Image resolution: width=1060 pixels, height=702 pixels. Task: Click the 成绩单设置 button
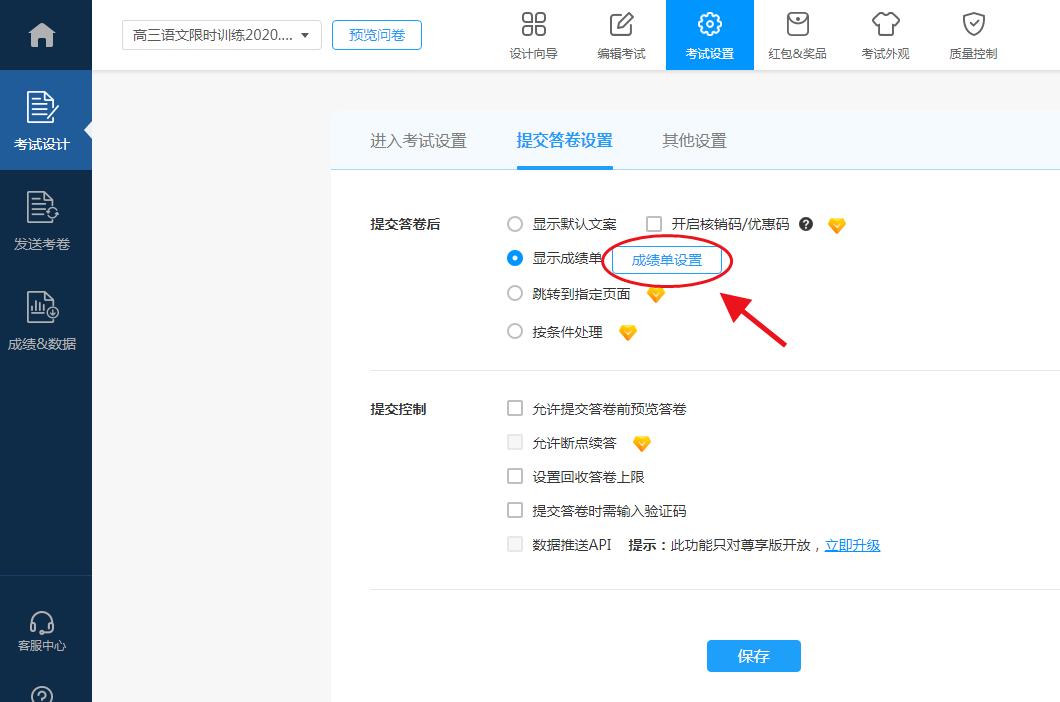click(x=668, y=260)
